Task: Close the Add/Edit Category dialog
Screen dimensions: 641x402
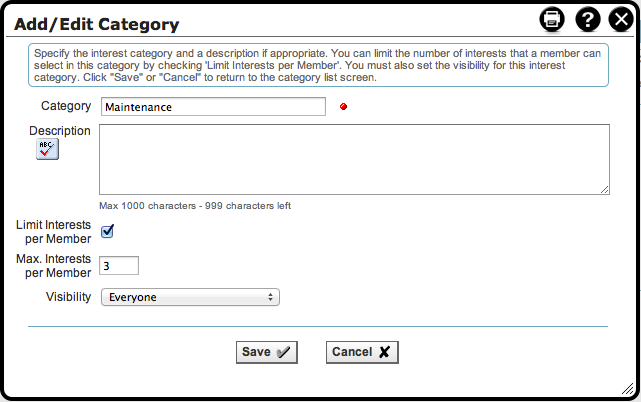Action: pyautogui.click(x=620, y=19)
